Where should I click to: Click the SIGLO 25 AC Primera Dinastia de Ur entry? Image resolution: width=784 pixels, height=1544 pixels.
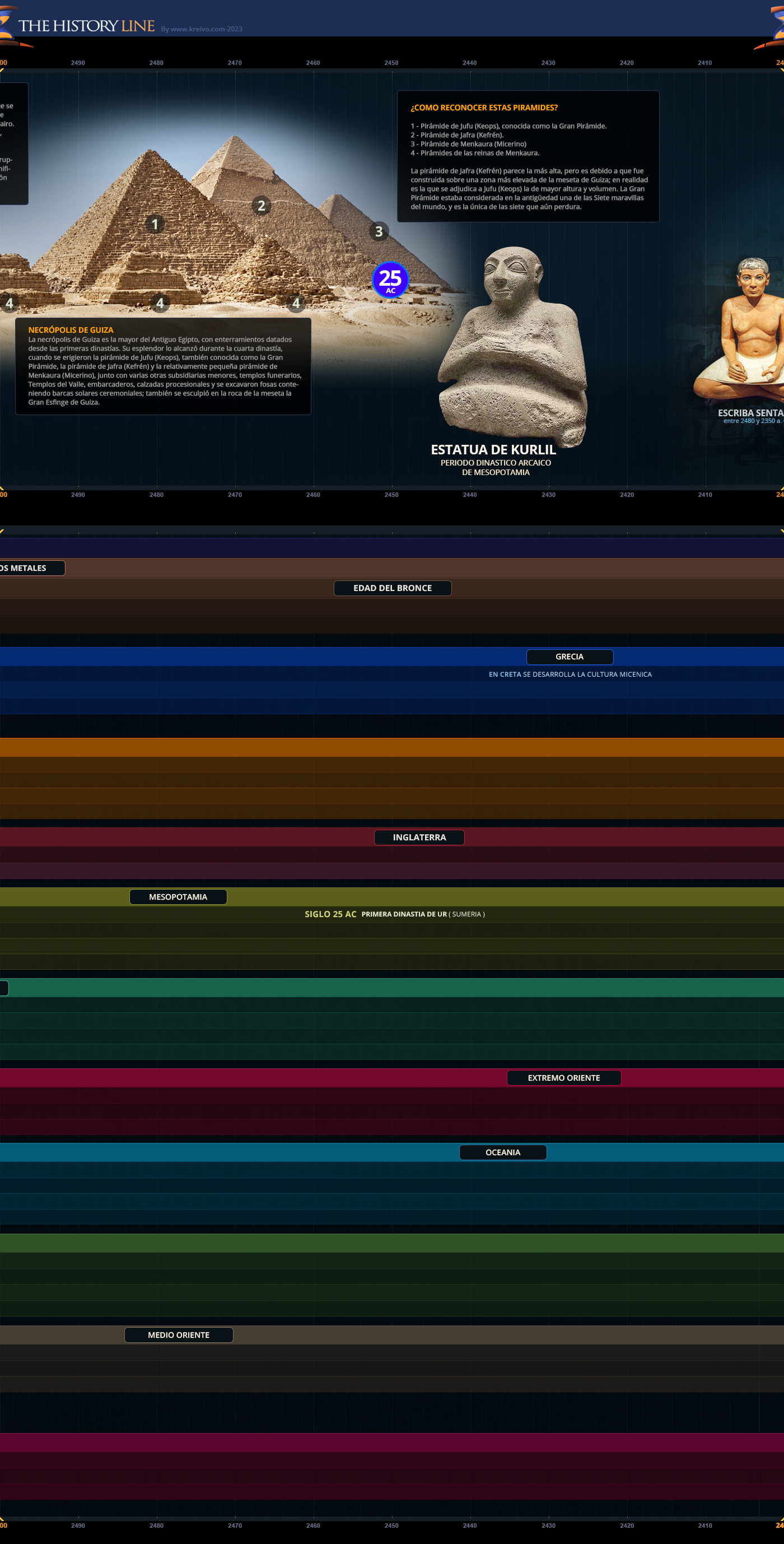pos(395,914)
